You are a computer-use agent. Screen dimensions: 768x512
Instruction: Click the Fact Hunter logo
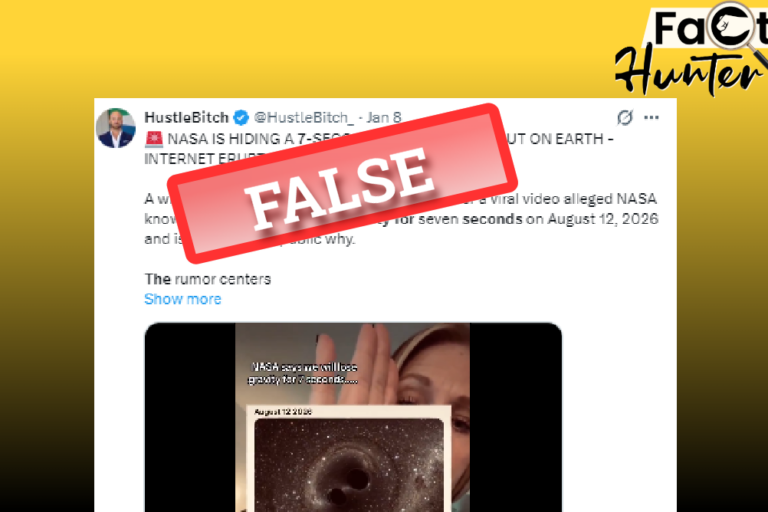691,49
